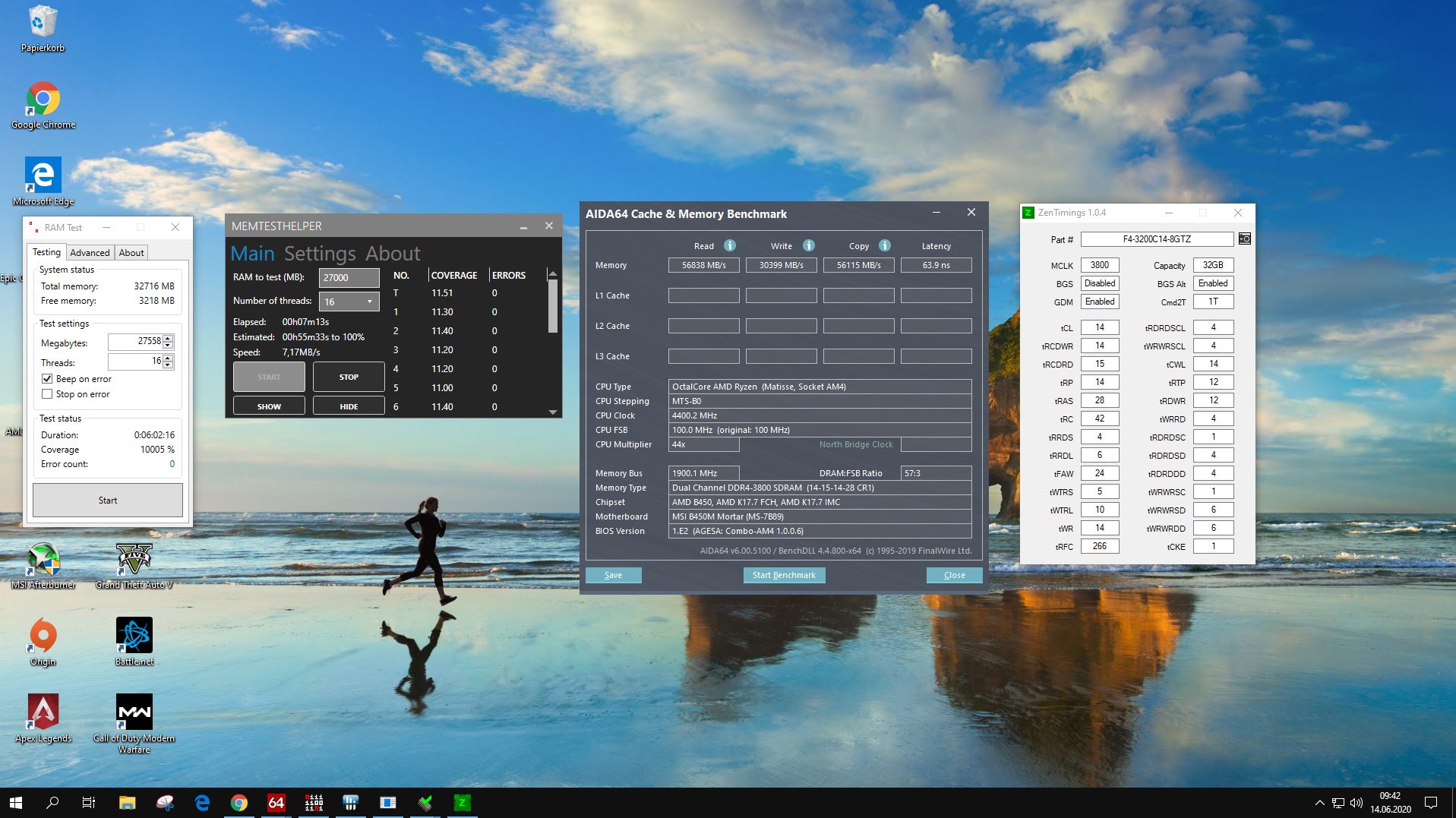Increase the Megabytes value with spinner up
Viewport: 1456px width, 818px height.
(x=168, y=338)
